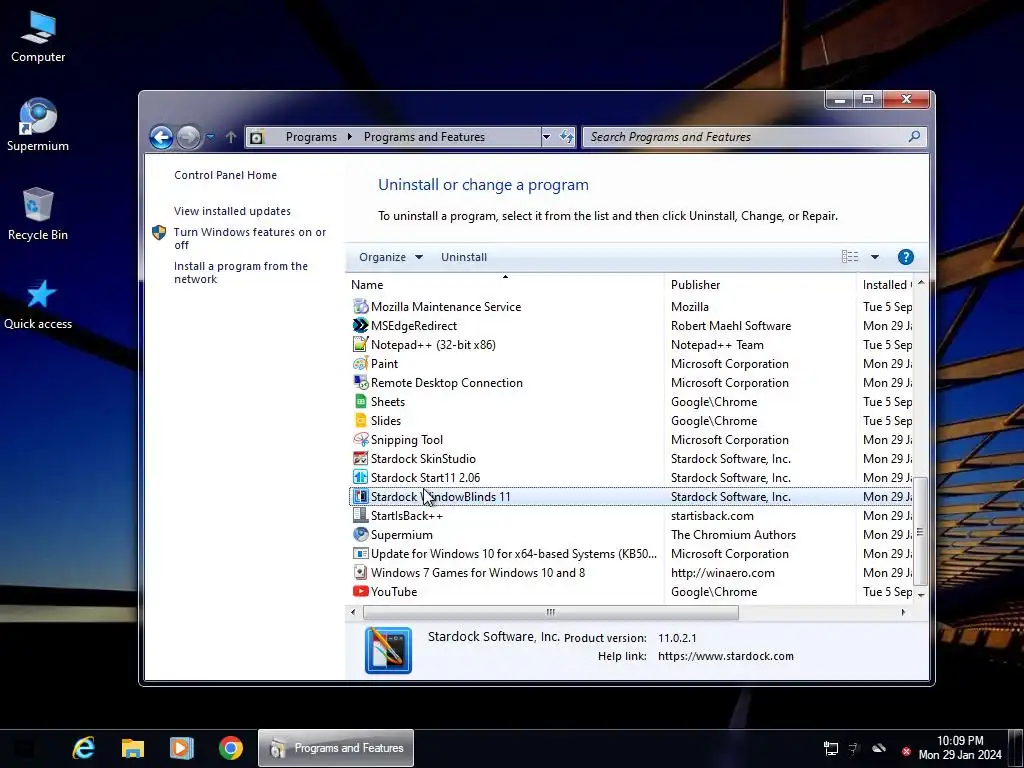Click the Programs and Features taskbar button
This screenshot has width=1024, height=768.
(x=336, y=748)
